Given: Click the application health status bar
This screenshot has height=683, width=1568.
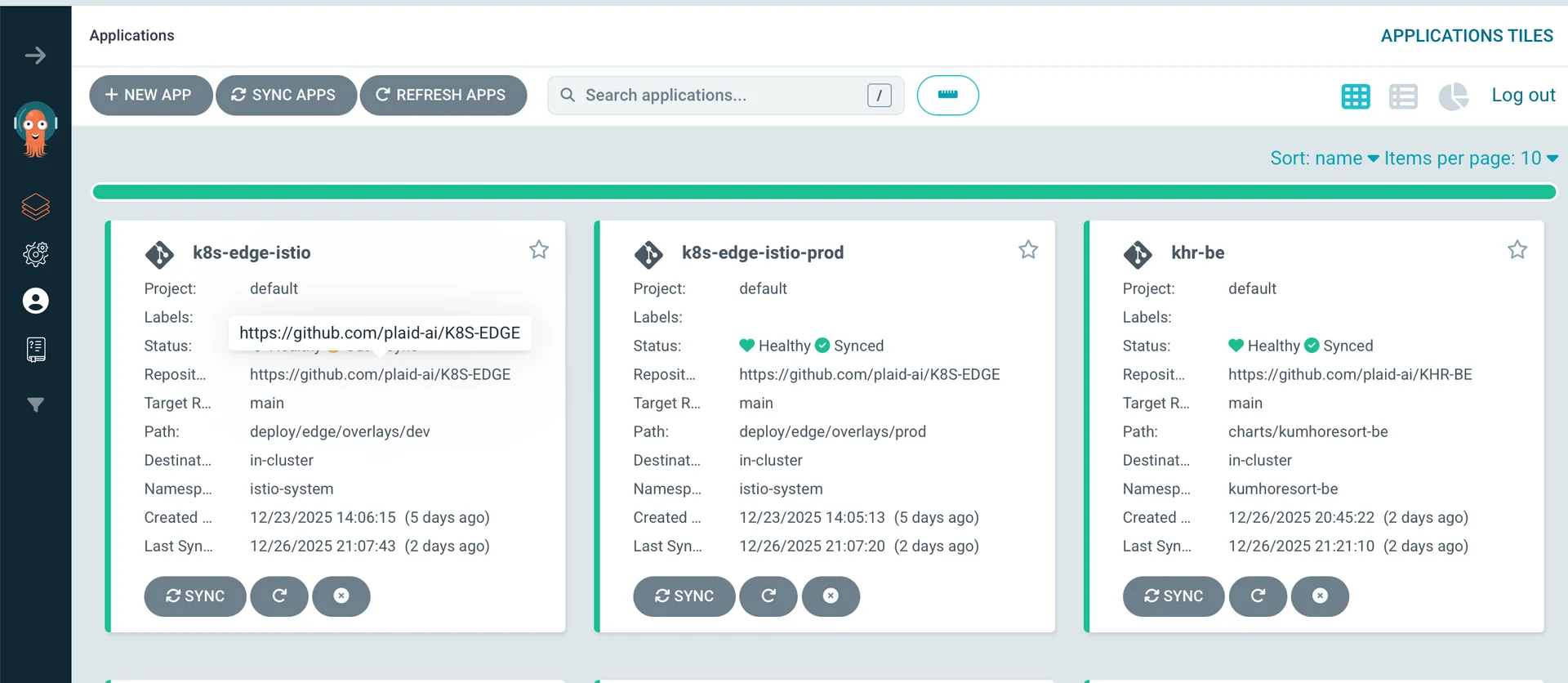Looking at the screenshot, I should tap(823, 192).
